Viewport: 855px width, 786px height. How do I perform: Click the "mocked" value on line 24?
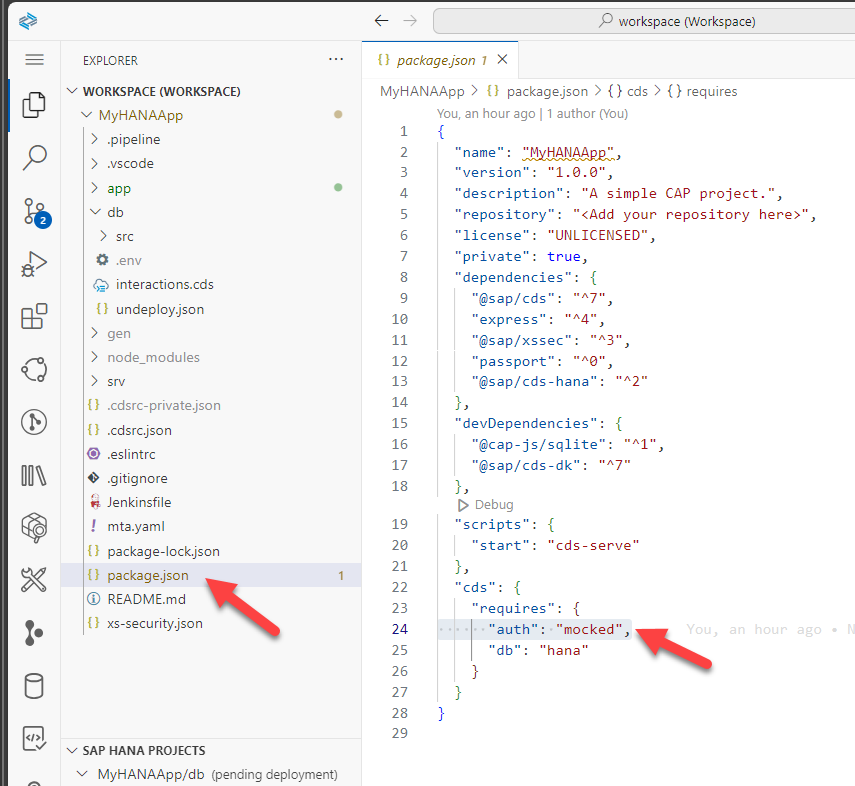(589, 629)
